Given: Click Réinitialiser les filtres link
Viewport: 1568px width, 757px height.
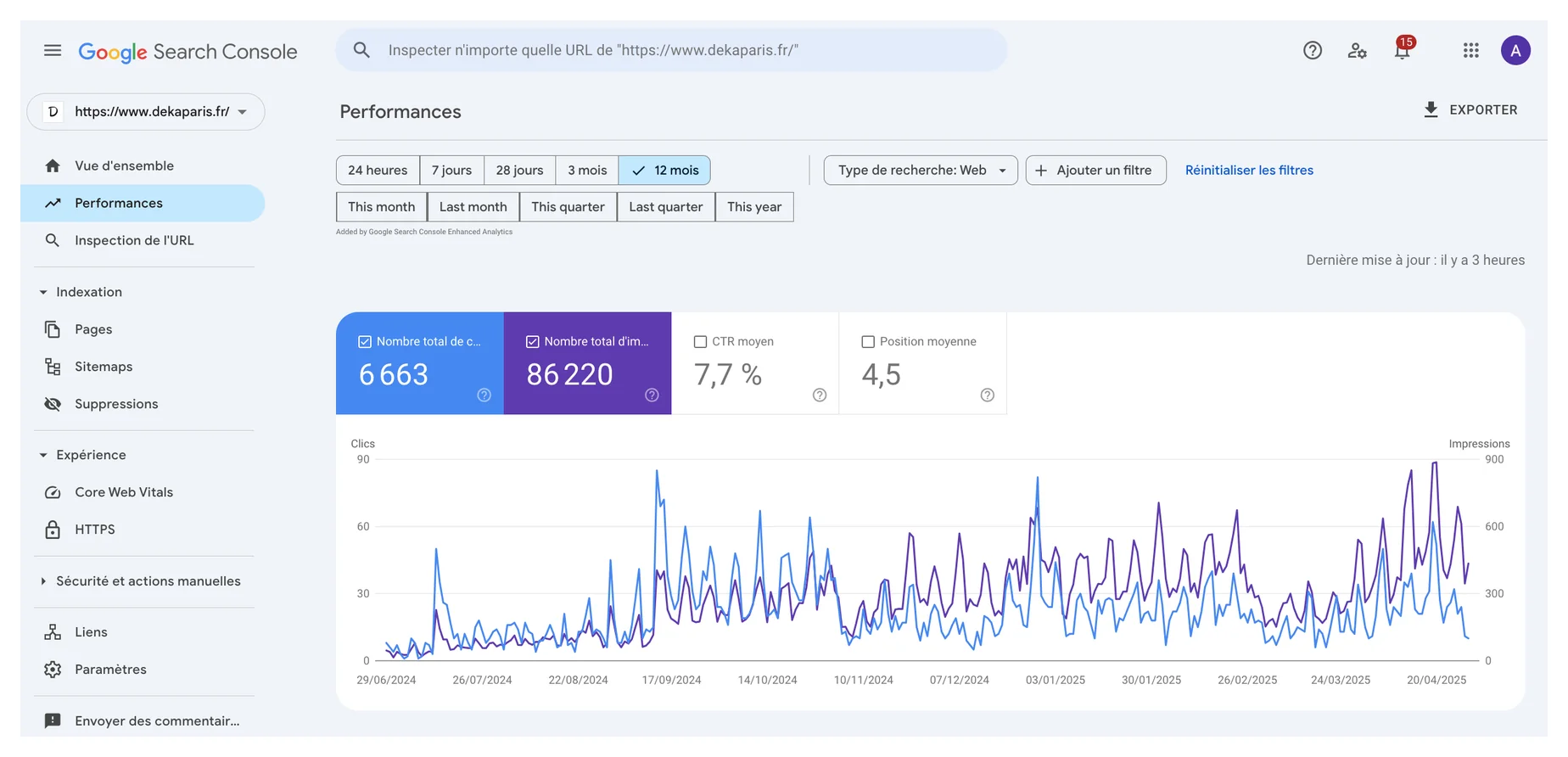Looking at the screenshot, I should click(1249, 171).
